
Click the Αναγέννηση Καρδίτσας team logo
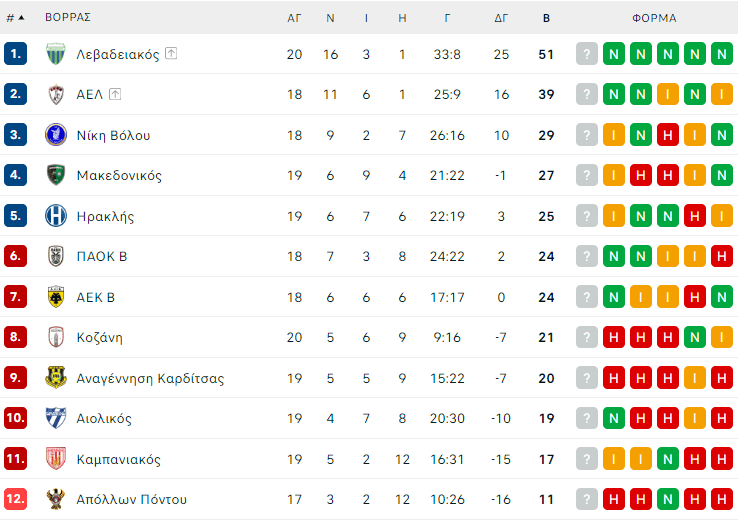pyautogui.click(x=56, y=378)
